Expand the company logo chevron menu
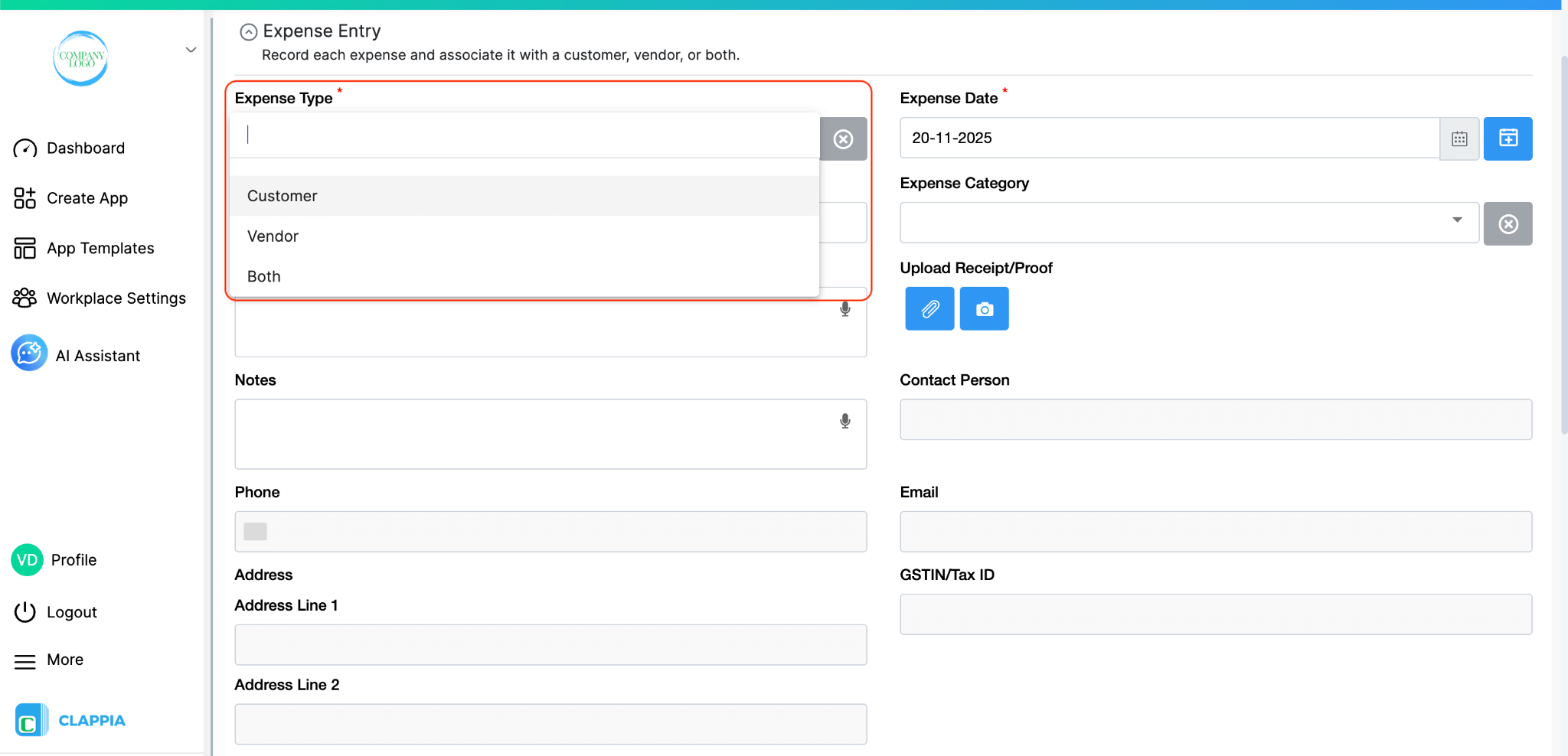Screen dimensions: 1568x756 coord(190,50)
